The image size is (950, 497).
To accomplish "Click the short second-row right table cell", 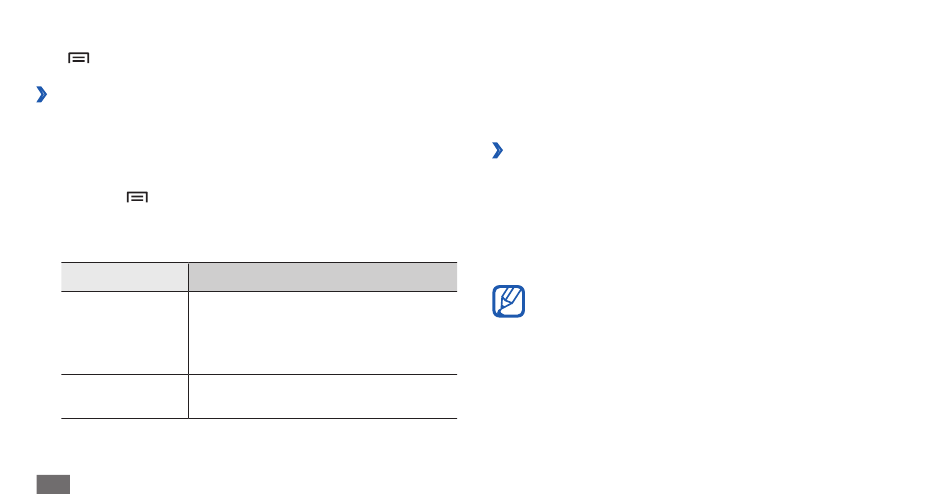I will 323,396.
